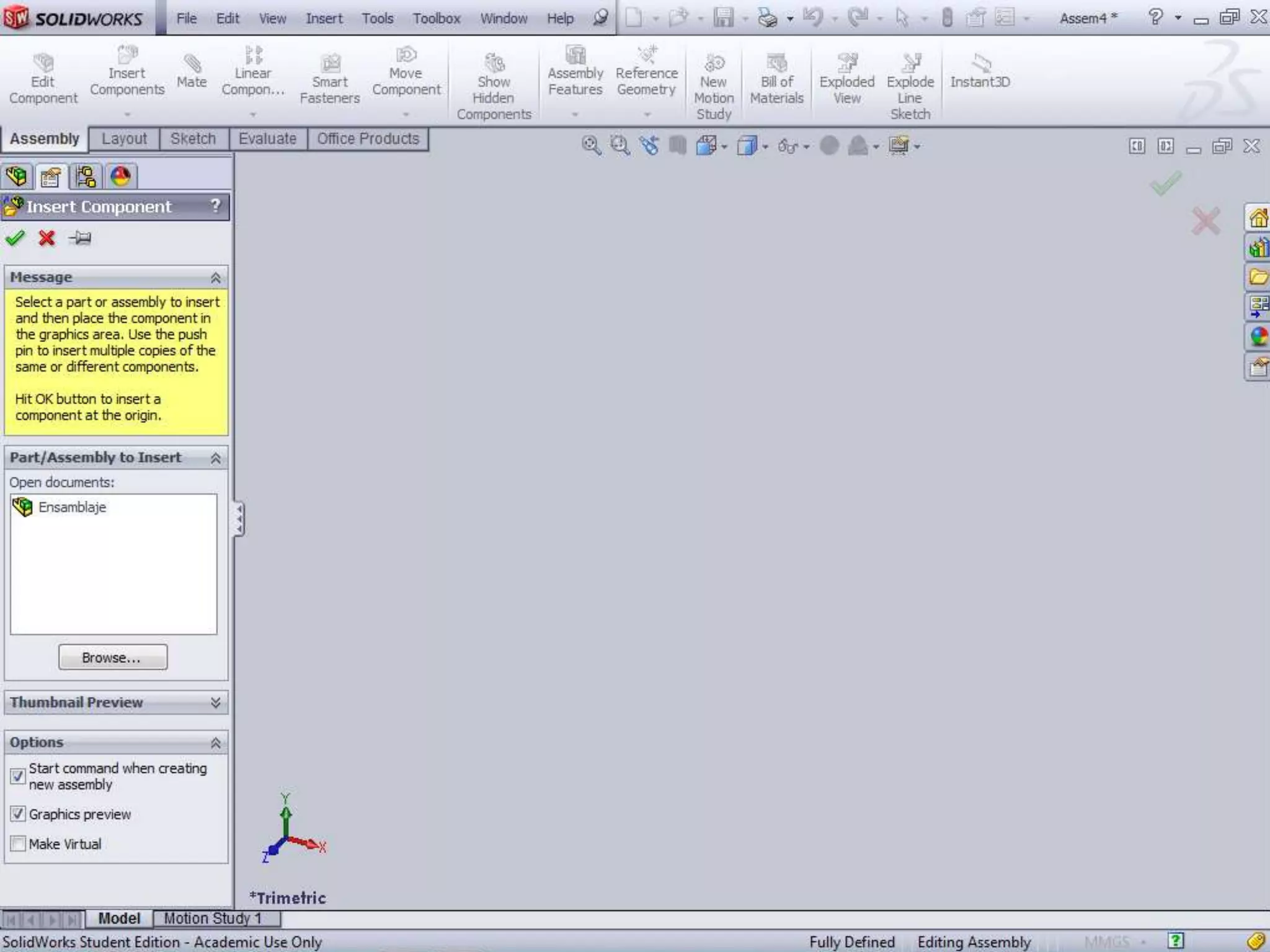The image size is (1270, 952).
Task: Toggle Start command when creating new assembly
Action: [18, 776]
